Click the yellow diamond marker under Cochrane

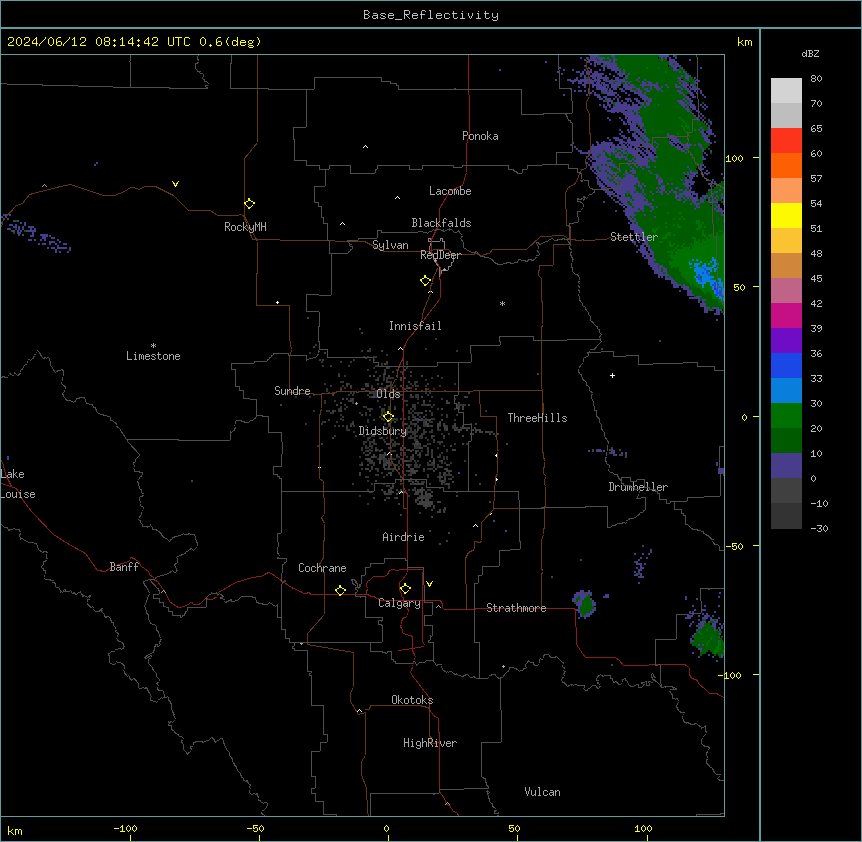(340, 590)
